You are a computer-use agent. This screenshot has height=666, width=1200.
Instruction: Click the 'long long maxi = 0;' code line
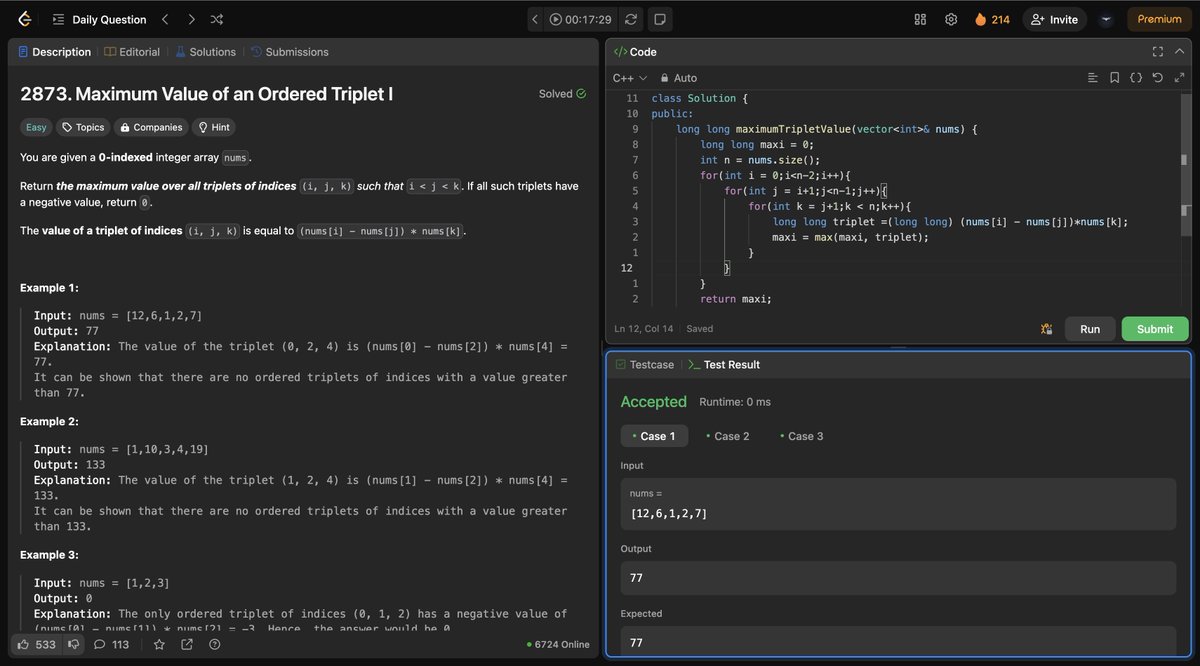pyautogui.click(x=757, y=145)
